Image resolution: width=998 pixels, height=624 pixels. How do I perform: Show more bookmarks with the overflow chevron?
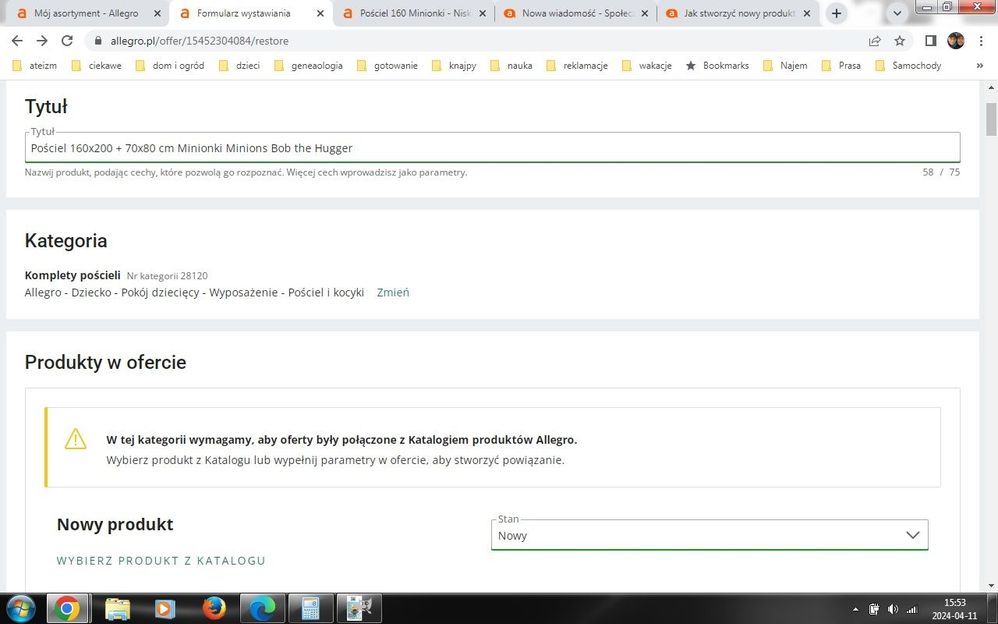click(x=980, y=66)
